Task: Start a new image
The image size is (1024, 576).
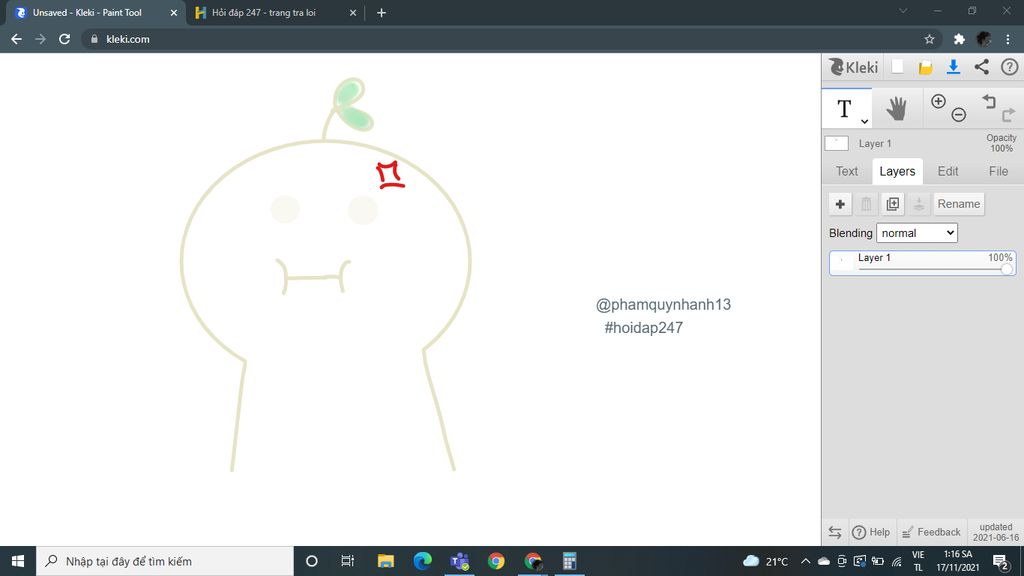Action: pos(897,66)
